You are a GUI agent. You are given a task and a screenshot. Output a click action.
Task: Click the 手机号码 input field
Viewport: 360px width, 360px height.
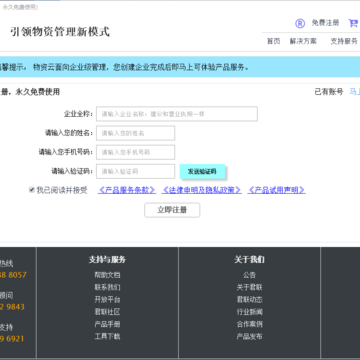pos(135,152)
